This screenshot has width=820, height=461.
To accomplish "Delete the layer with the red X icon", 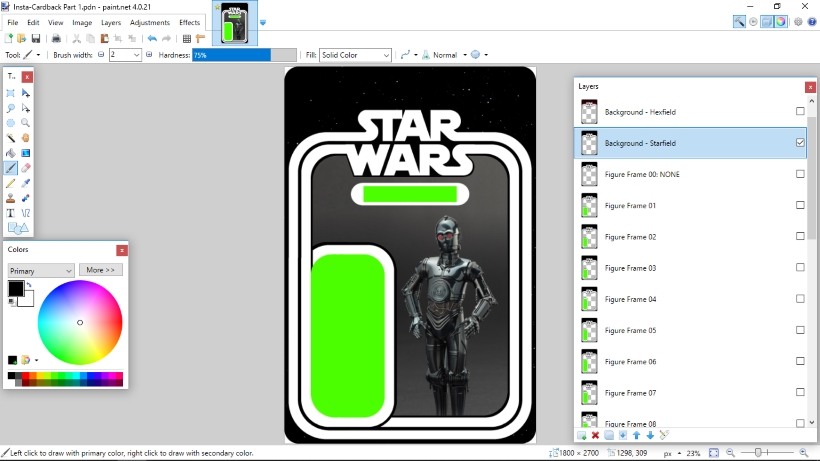I will 596,435.
